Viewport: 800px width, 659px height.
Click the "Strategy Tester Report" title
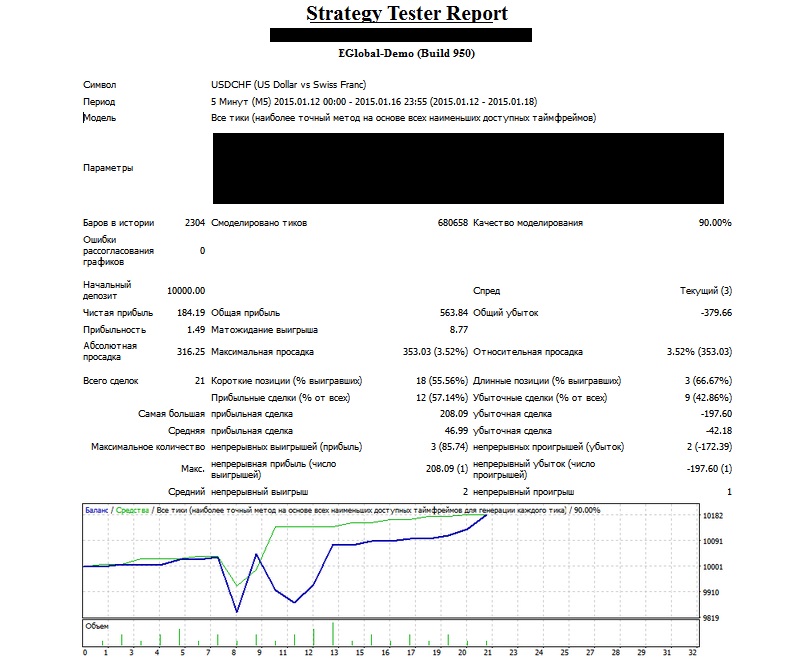[x=407, y=13]
